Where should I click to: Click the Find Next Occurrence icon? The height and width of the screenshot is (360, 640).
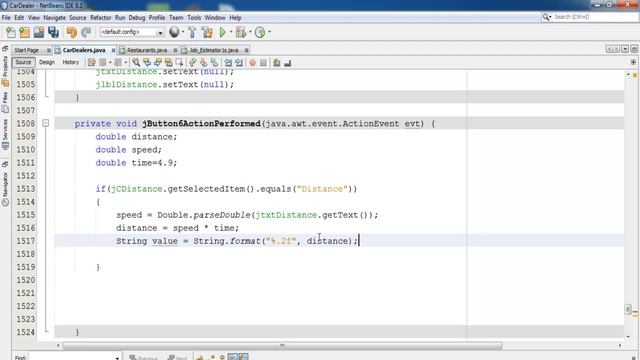pyautogui.click(x=158, y=62)
